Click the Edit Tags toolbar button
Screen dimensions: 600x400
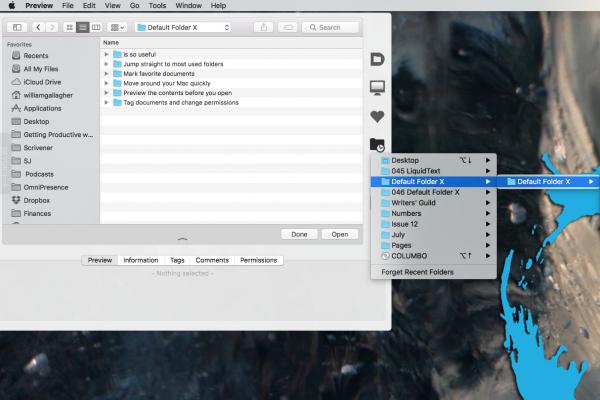point(288,27)
